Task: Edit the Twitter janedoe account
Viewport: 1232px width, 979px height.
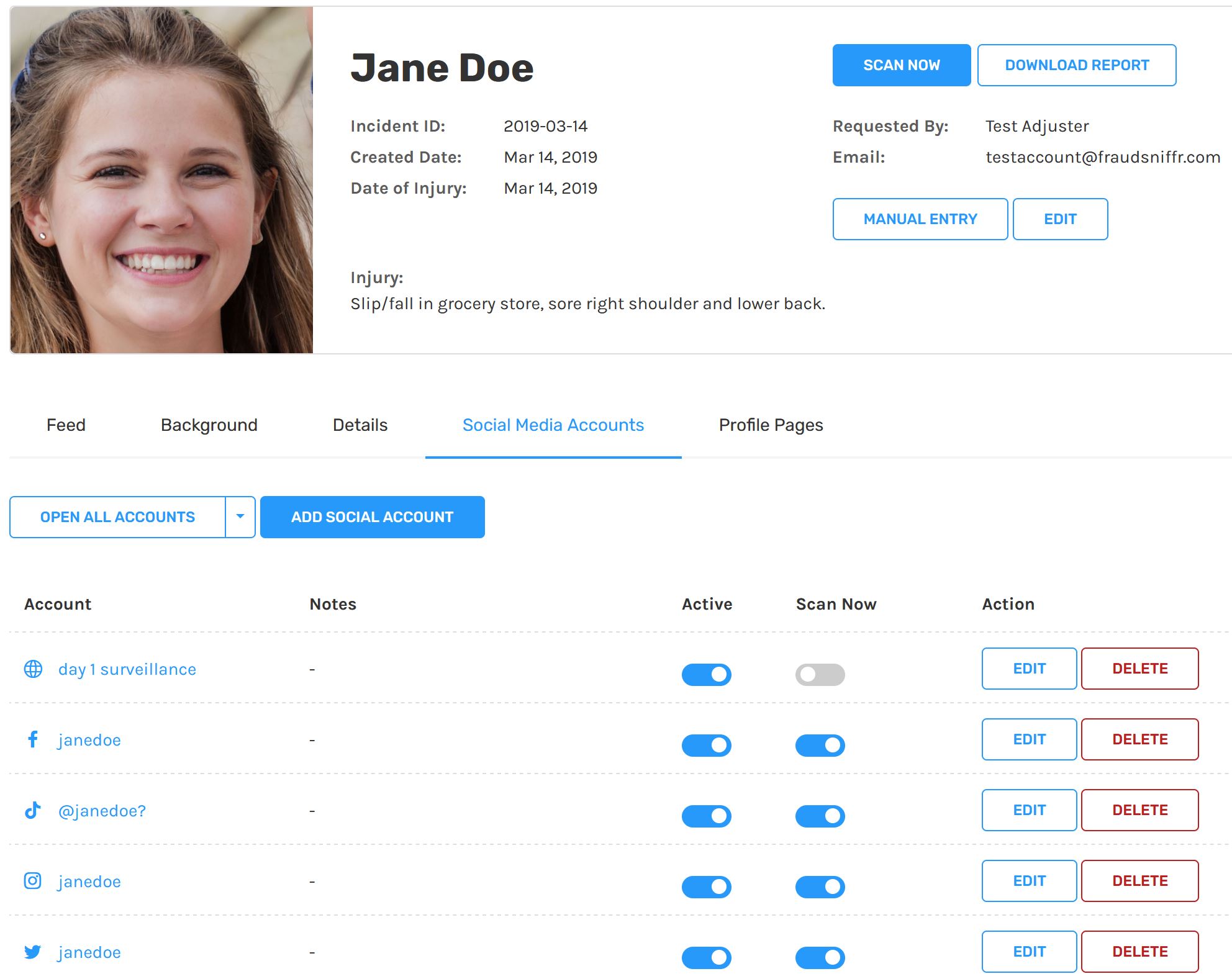Action: coord(1030,952)
